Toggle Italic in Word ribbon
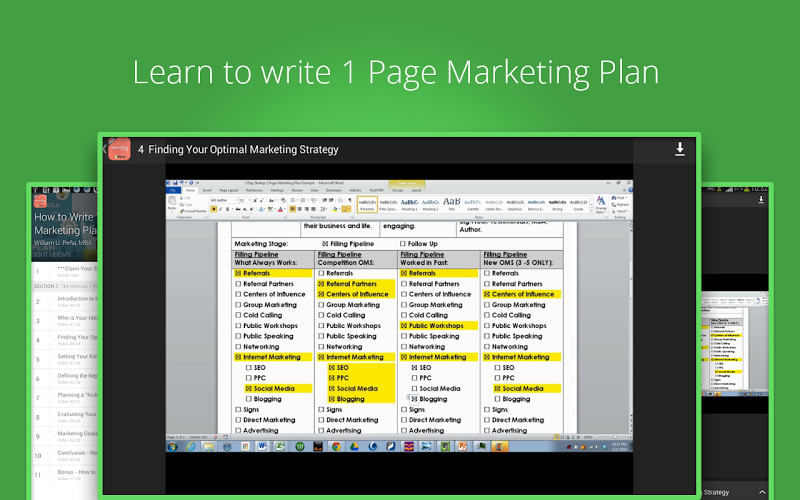The image size is (800, 500). (x=220, y=209)
